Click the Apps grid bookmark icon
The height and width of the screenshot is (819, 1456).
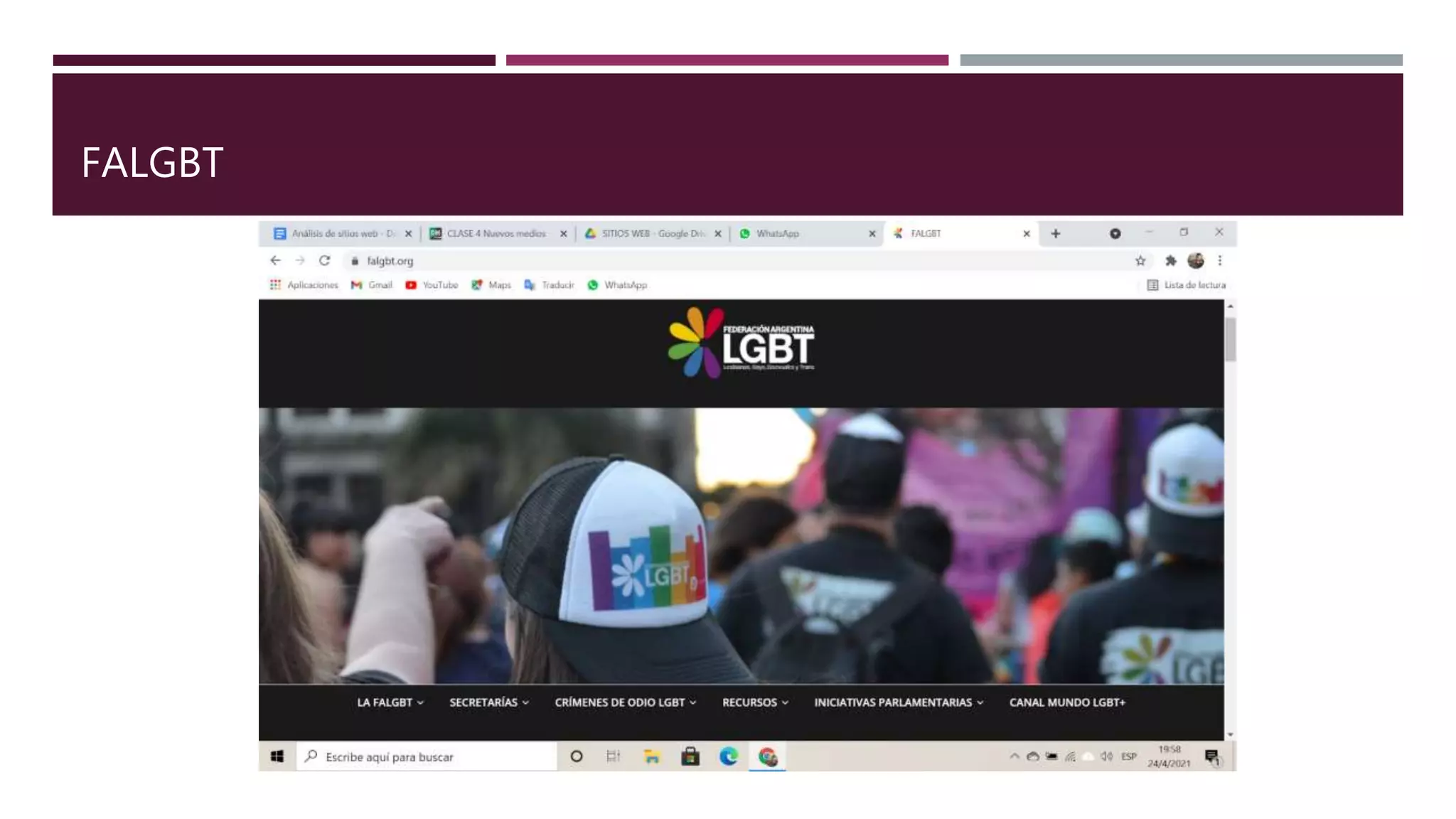point(275,285)
